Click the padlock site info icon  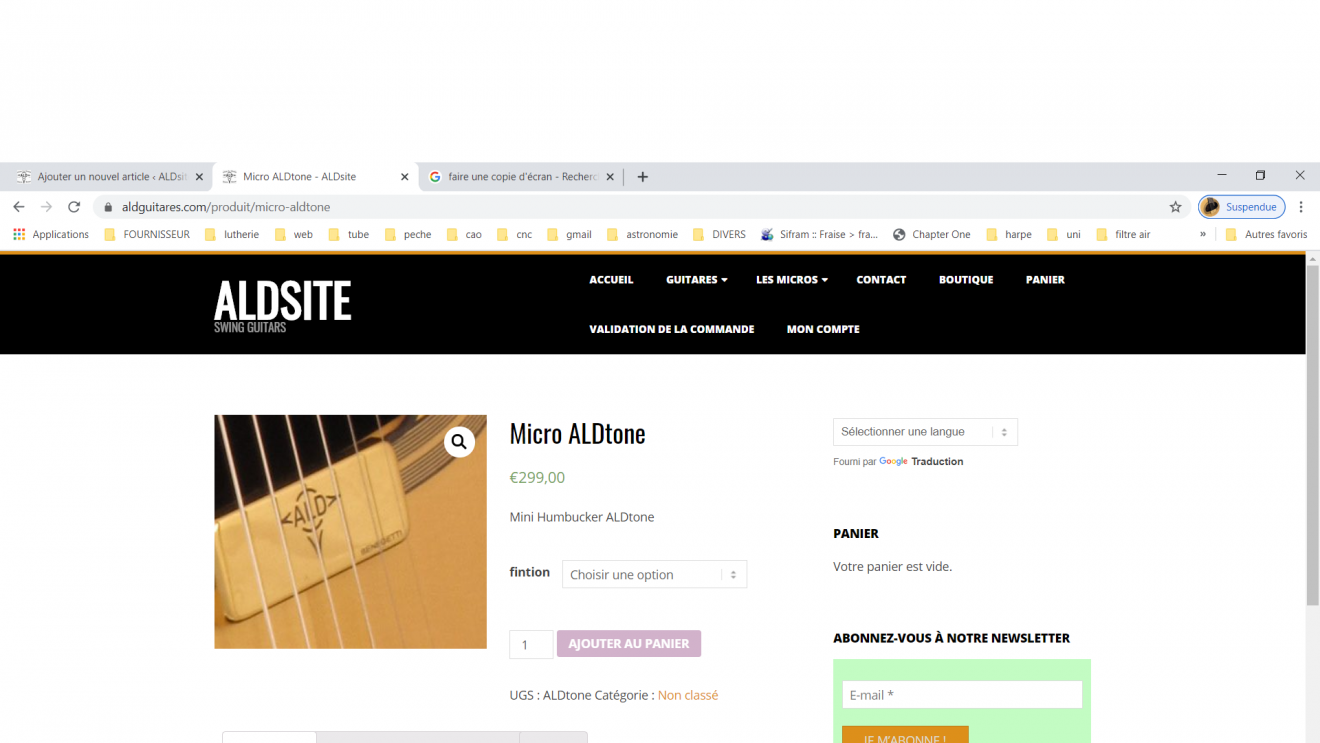click(x=108, y=207)
